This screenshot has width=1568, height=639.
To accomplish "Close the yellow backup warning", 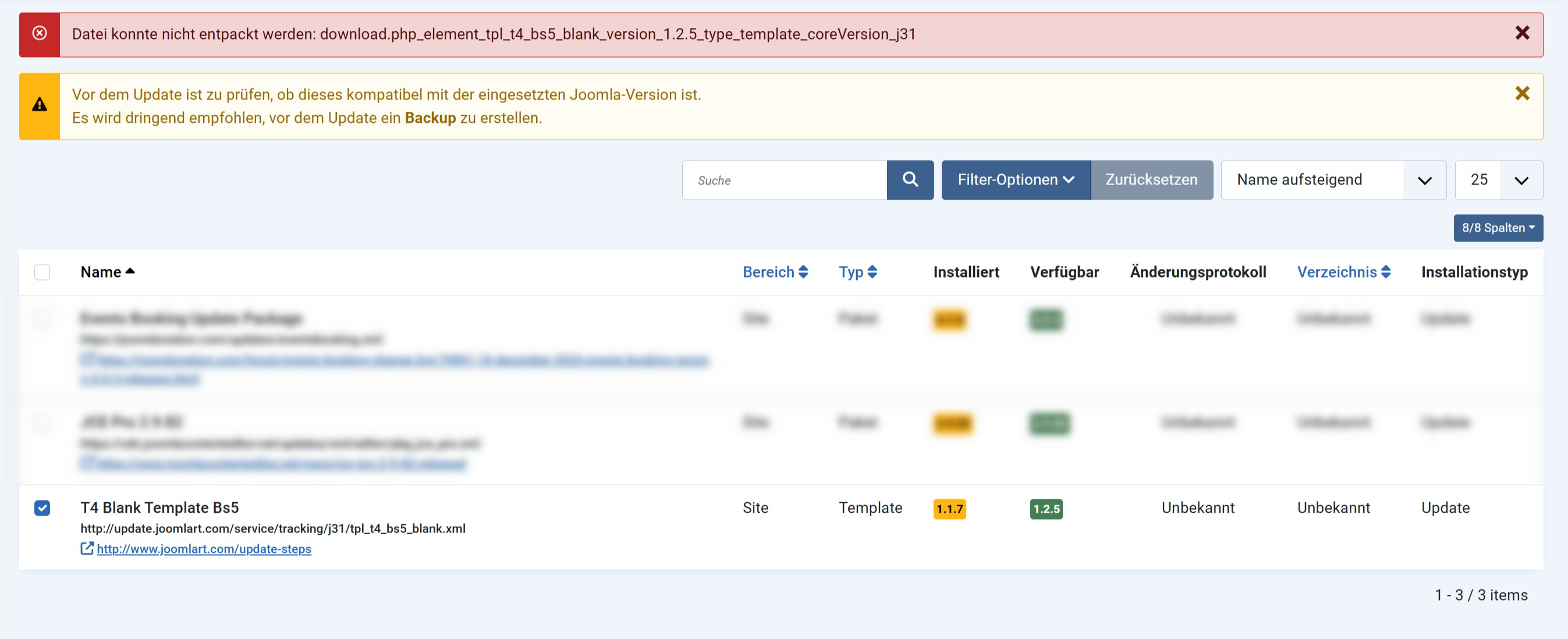I will point(1522,93).
